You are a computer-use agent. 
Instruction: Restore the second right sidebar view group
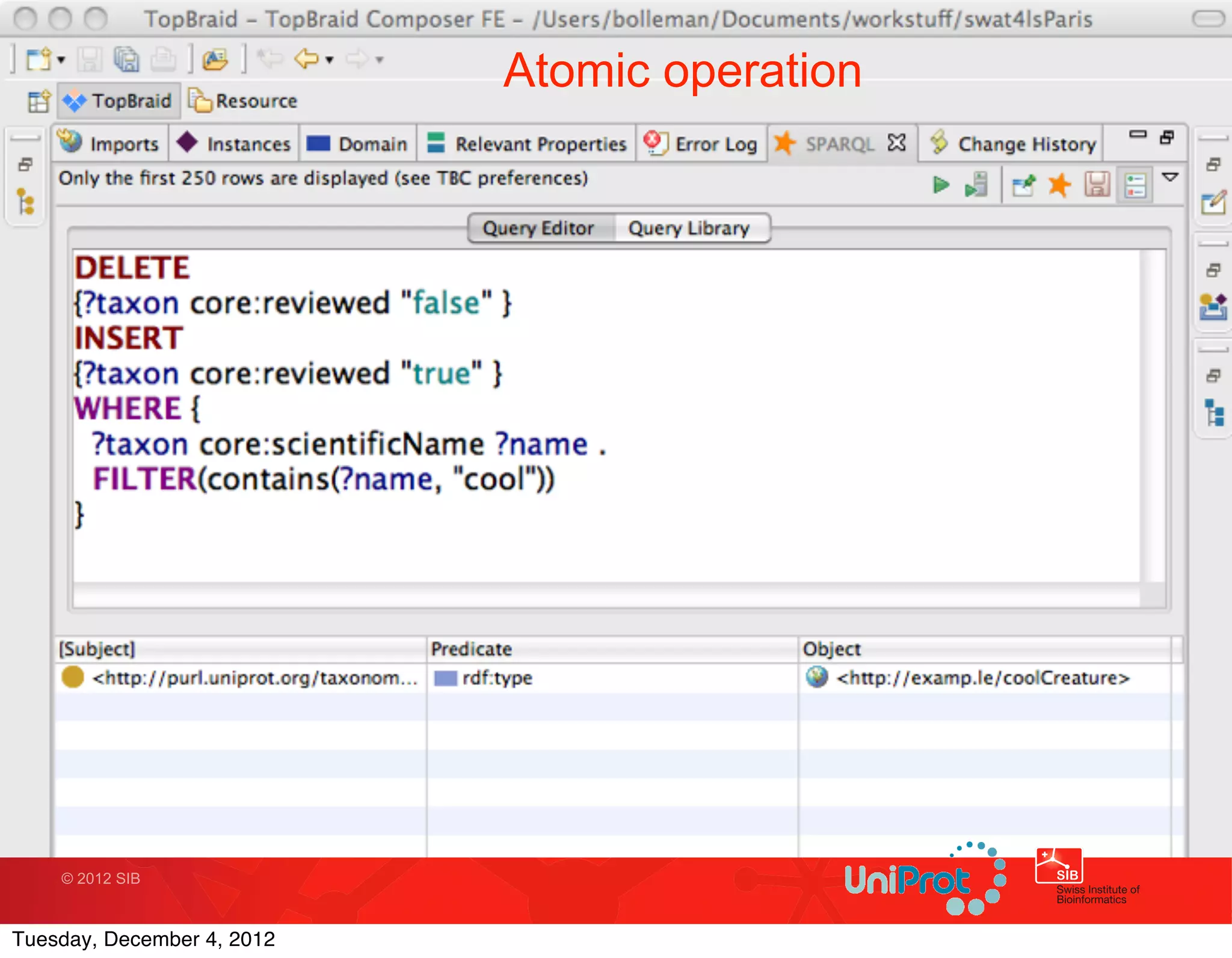click(x=1213, y=270)
